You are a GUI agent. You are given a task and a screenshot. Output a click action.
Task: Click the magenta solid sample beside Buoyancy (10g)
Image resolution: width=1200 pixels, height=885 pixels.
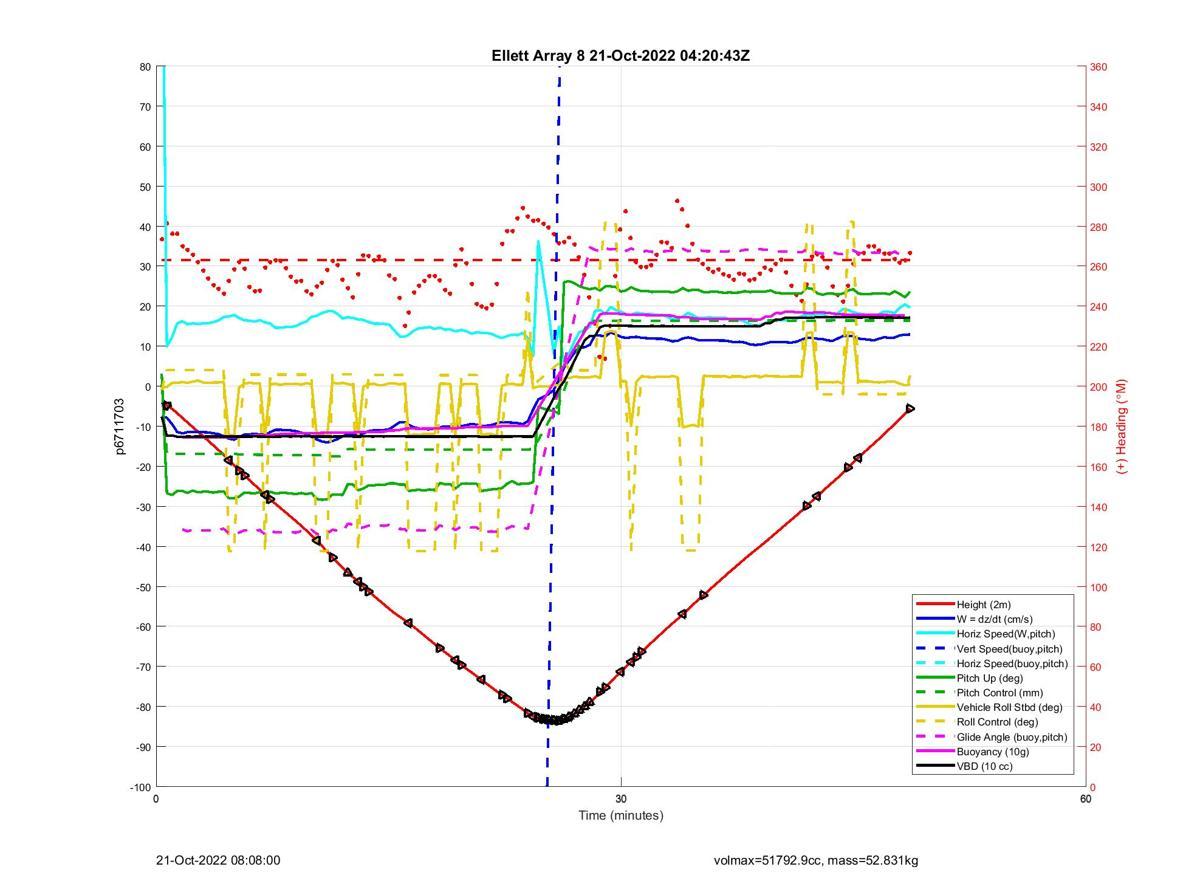click(934, 752)
